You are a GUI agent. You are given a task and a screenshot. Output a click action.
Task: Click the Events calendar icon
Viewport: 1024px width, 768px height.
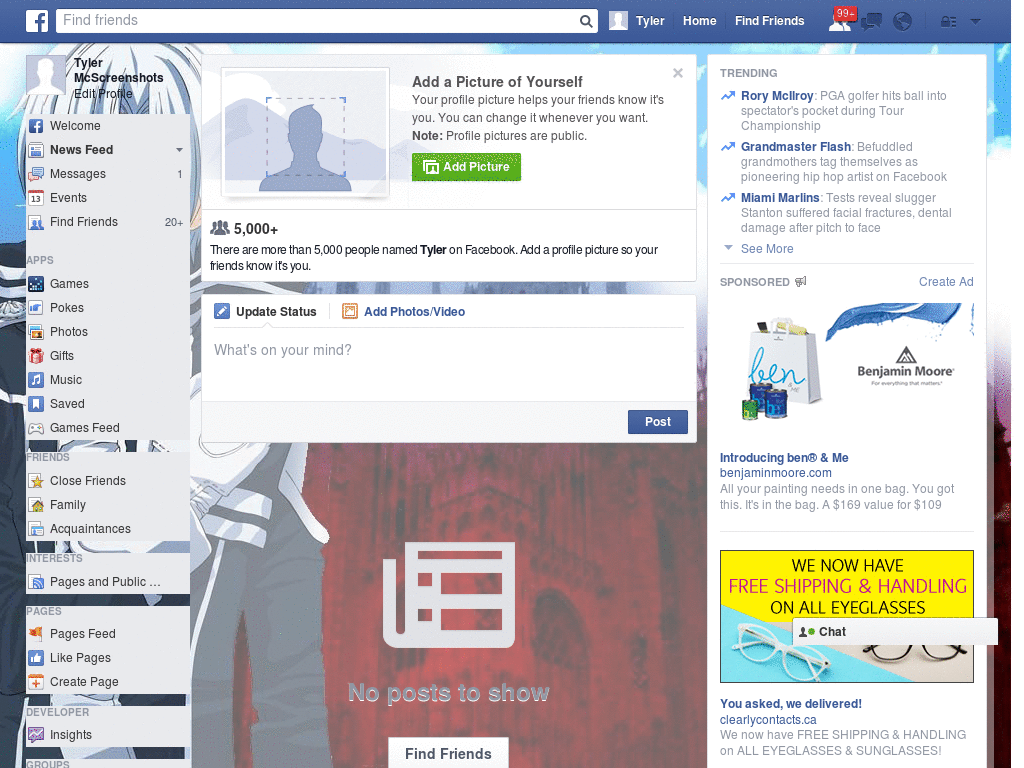pyautogui.click(x=37, y=198)
